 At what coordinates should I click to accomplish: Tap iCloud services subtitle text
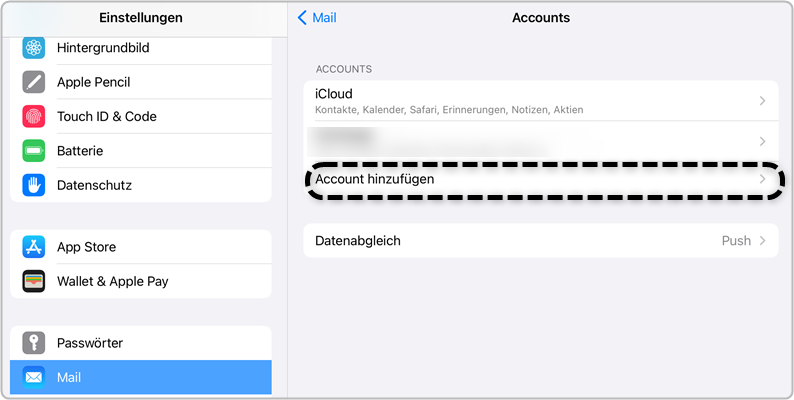pos(449,110)
